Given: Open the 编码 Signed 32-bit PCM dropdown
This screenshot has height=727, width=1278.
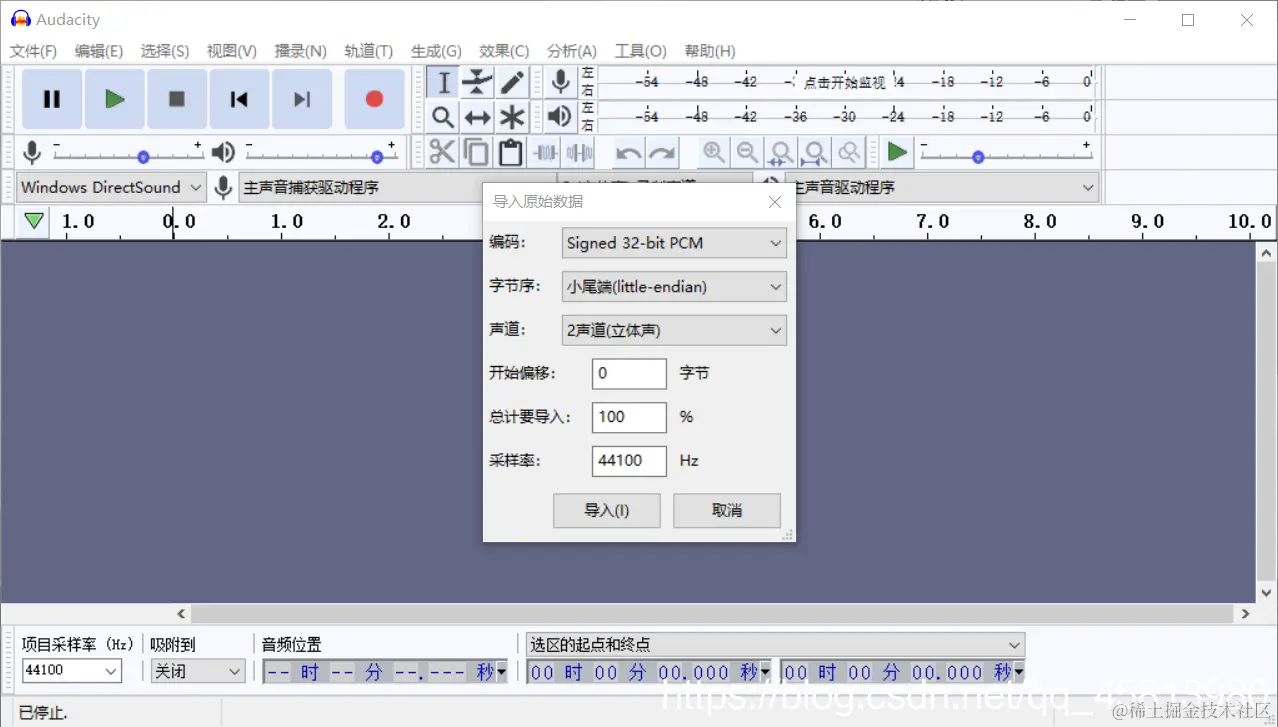Looking at the screenshot, I should tap(674, 243).
